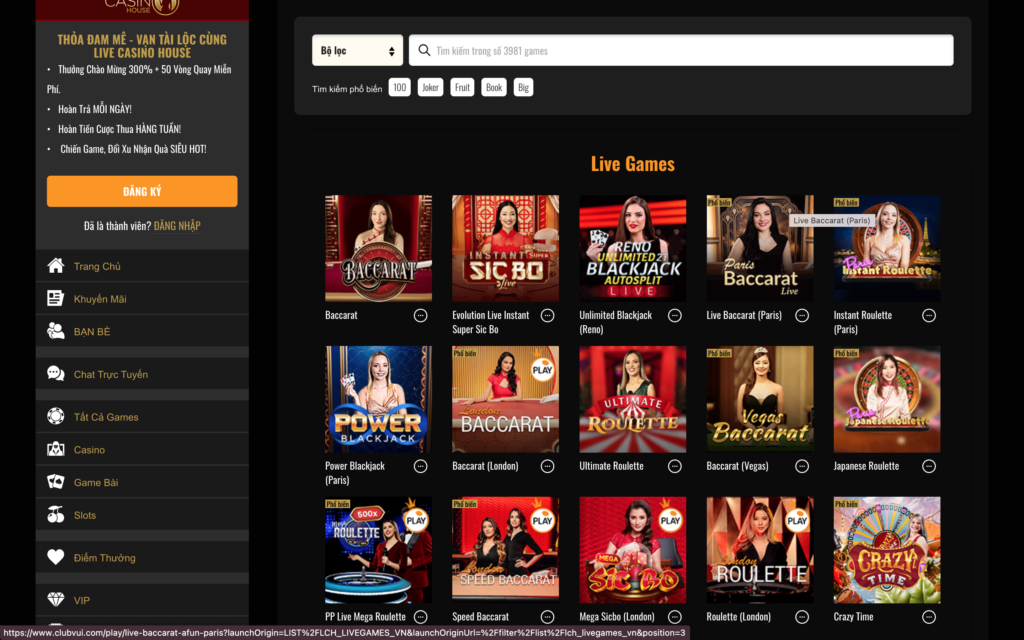Open the Mega Sic Bo thumbnail
The width and height of the screenshot is (1024, 640).
click(x=633, y=550)
